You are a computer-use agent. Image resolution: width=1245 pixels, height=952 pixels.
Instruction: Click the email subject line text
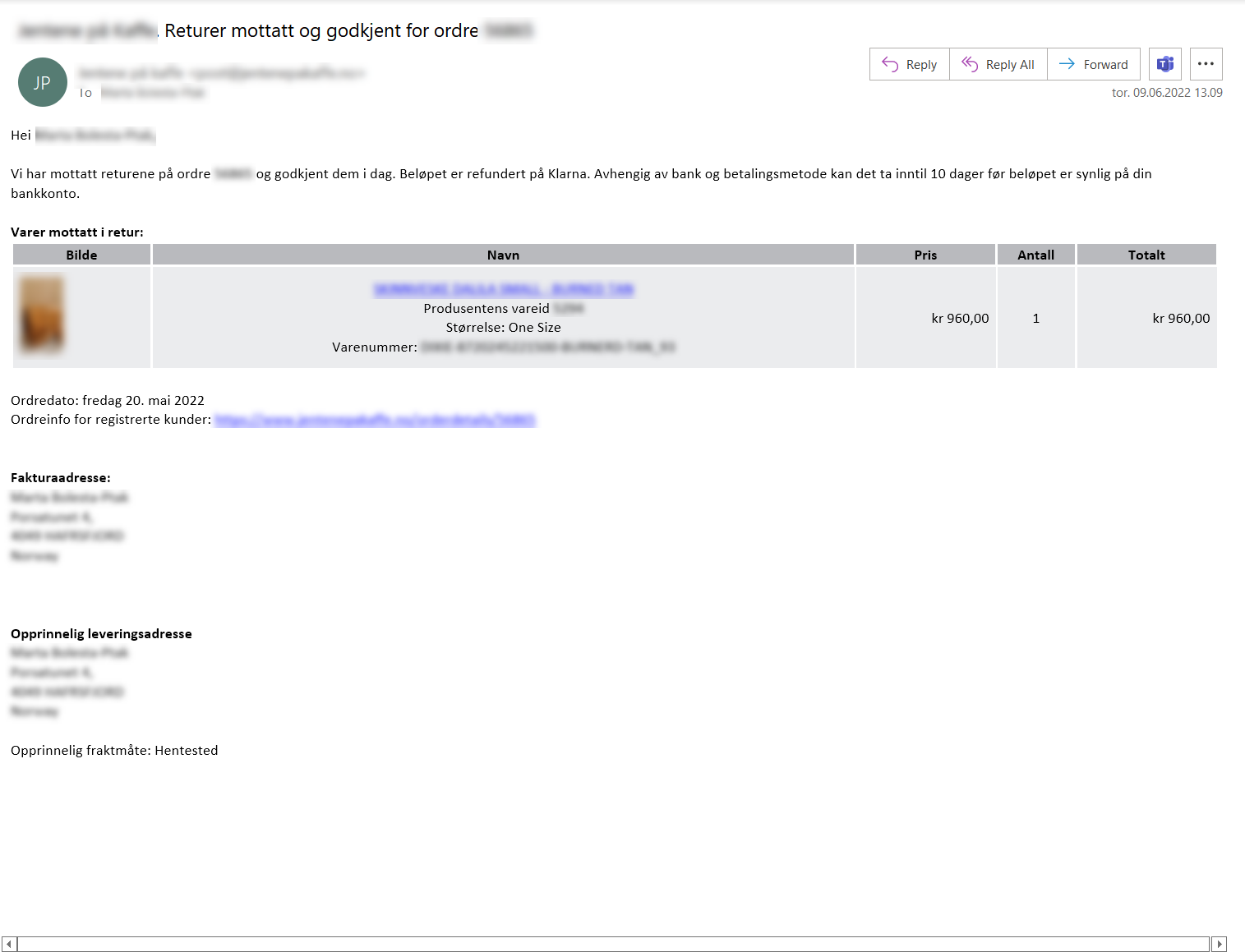point(320,31)
